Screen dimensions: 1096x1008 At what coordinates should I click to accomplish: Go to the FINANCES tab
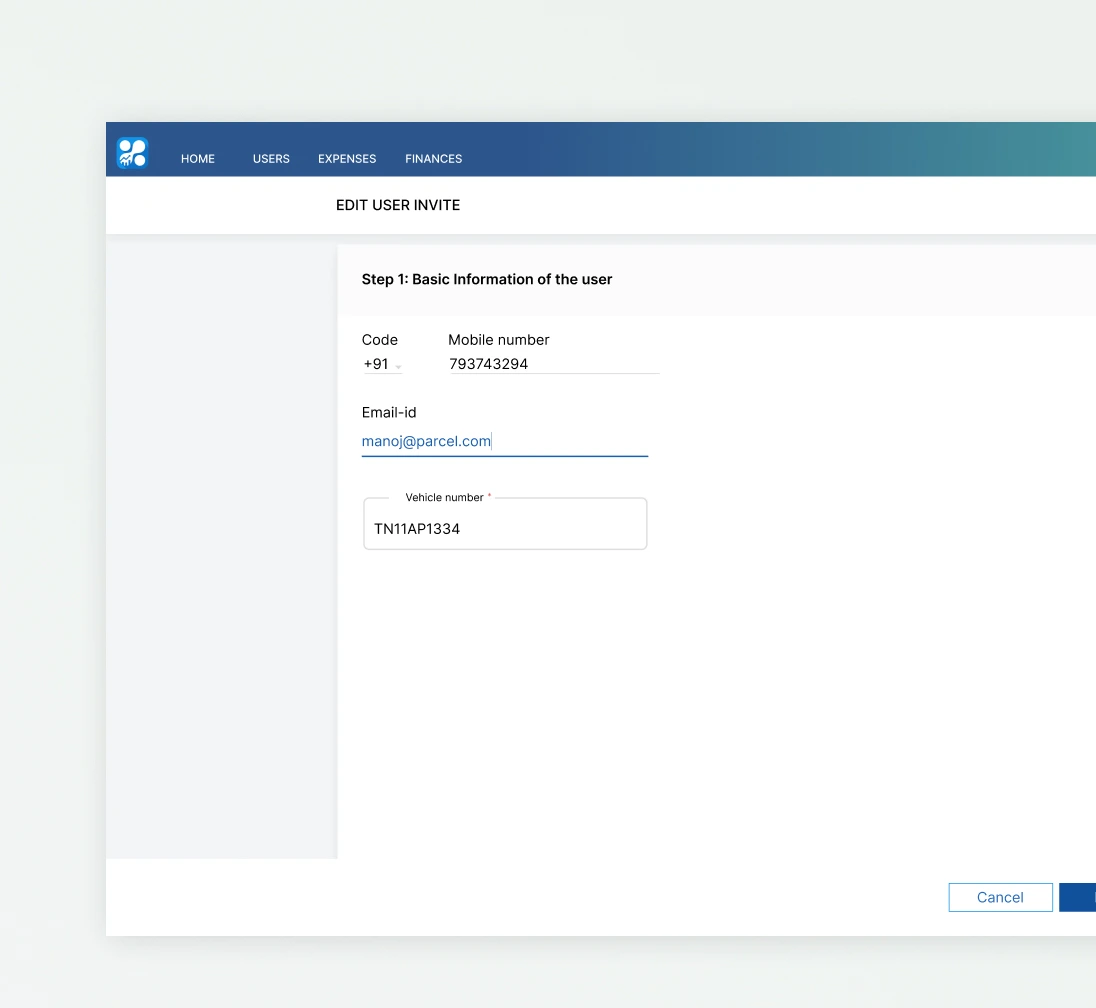click(433, 158)
